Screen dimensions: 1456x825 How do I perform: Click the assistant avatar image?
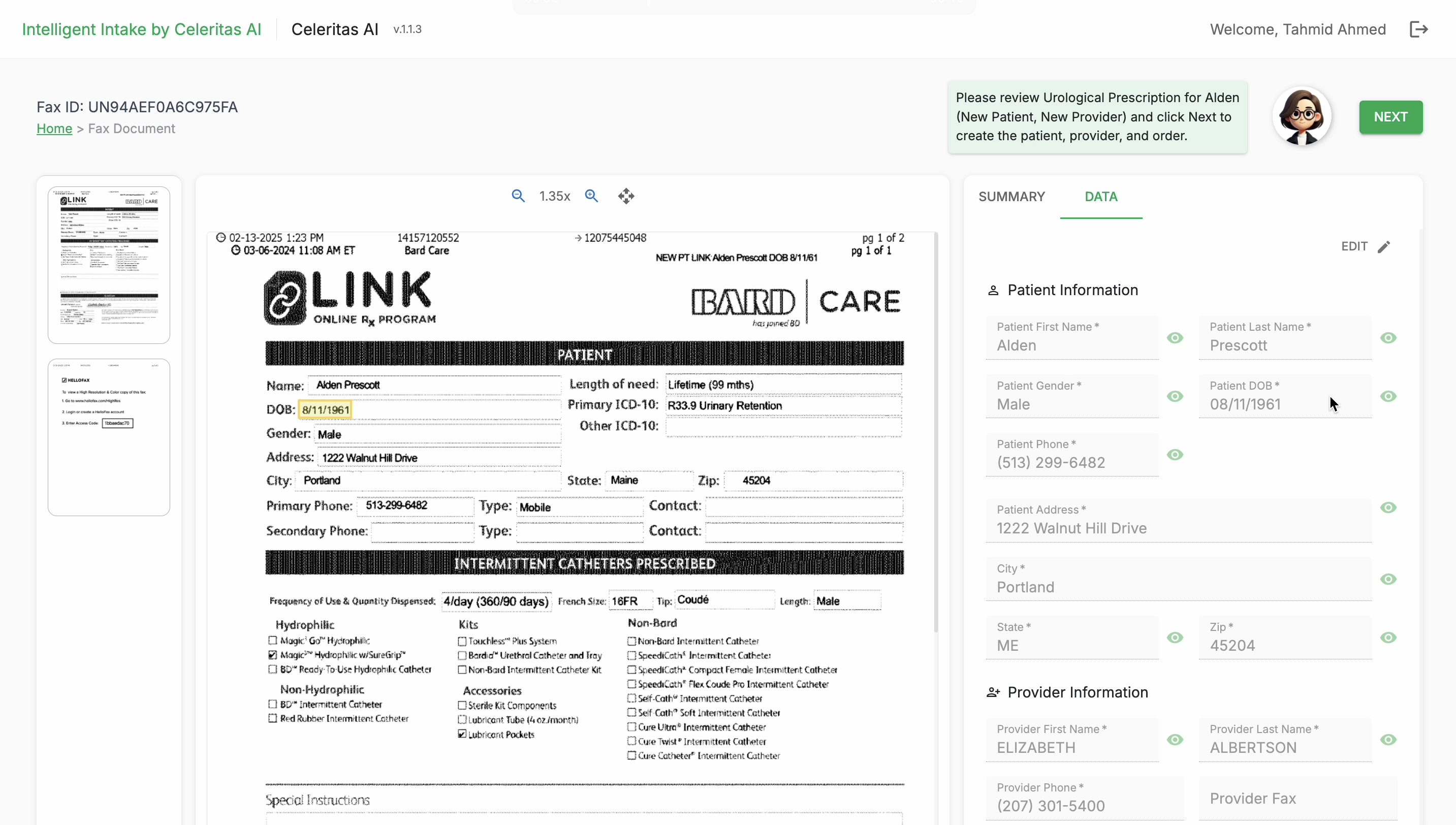1302,117
